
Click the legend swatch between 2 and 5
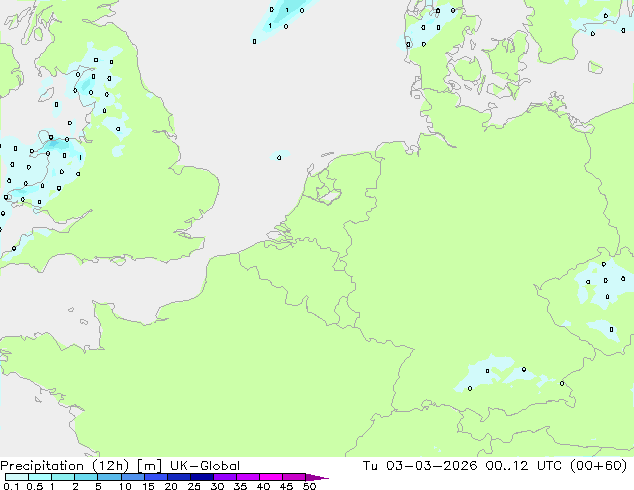pos(86,477)
